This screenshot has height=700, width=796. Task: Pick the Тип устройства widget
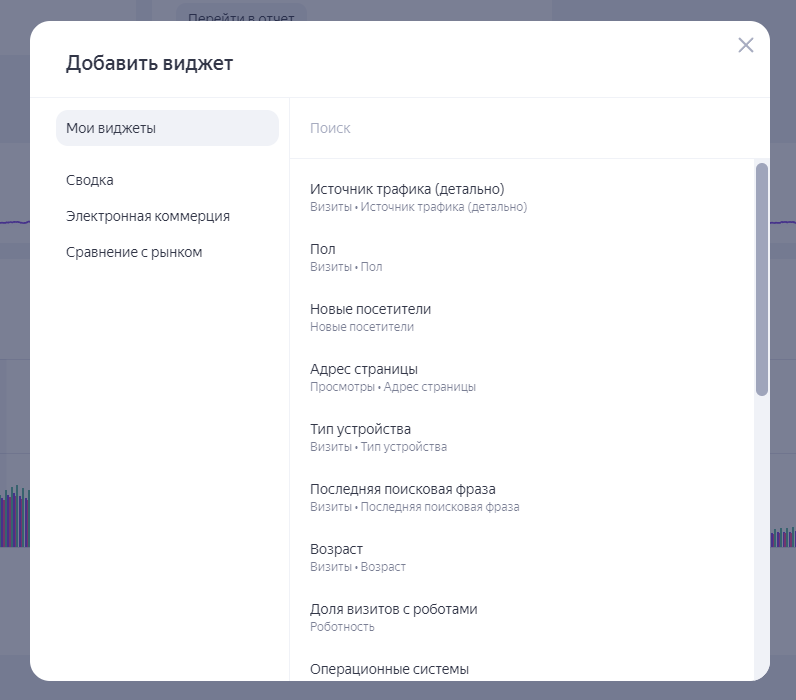point(360,429)
